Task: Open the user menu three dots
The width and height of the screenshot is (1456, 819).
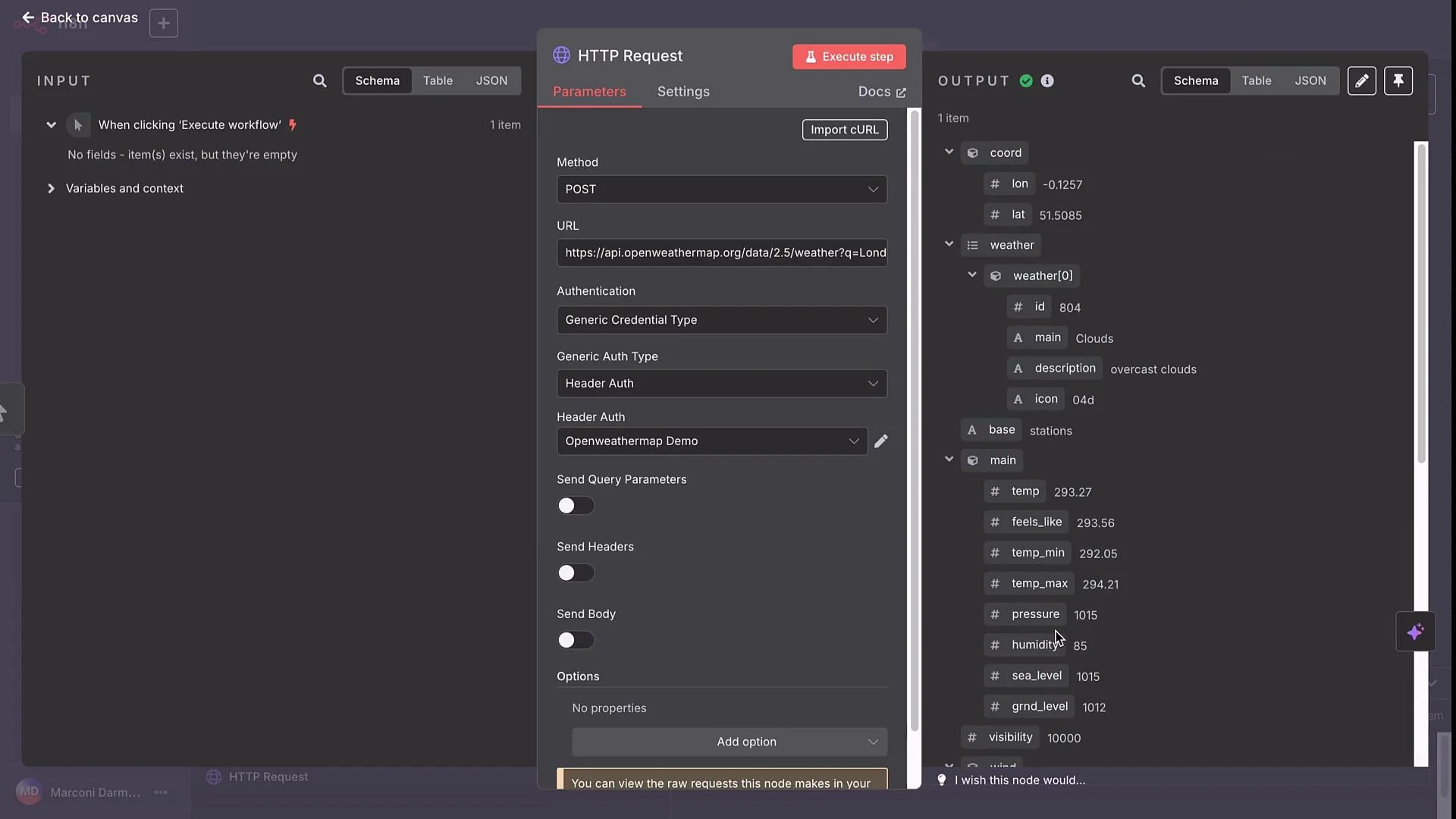Action: tap(161, 792)
